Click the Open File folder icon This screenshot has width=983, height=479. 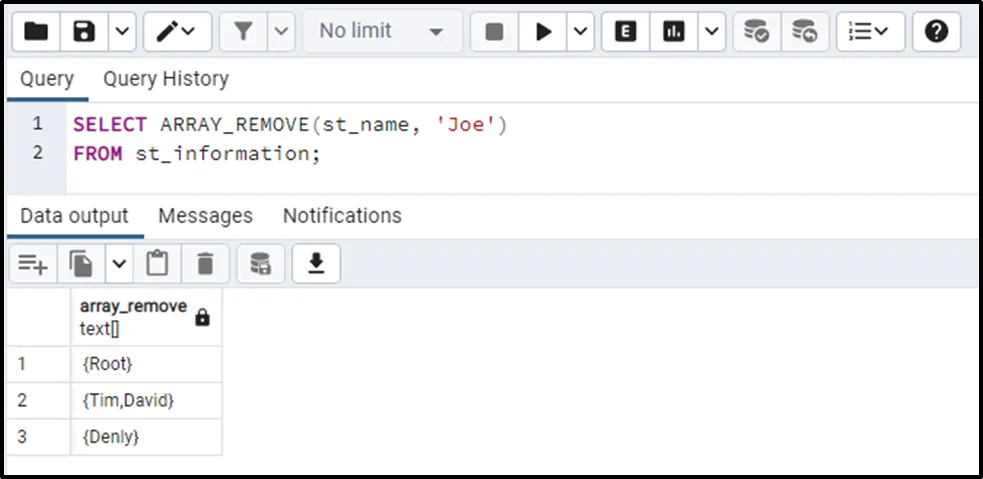[36, 32]
